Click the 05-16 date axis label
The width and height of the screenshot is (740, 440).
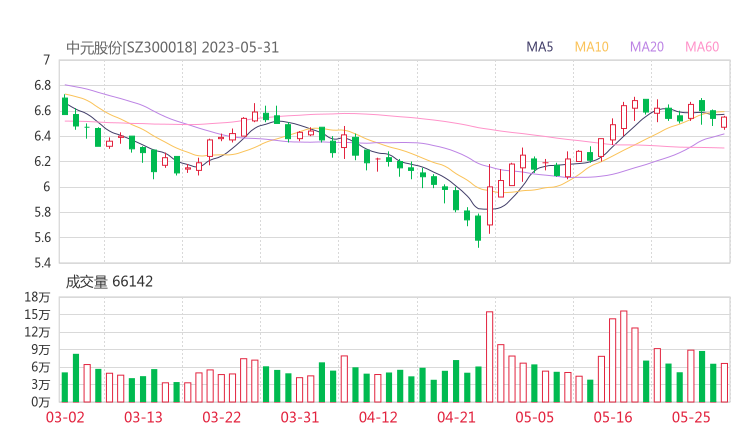click(613, 417)
